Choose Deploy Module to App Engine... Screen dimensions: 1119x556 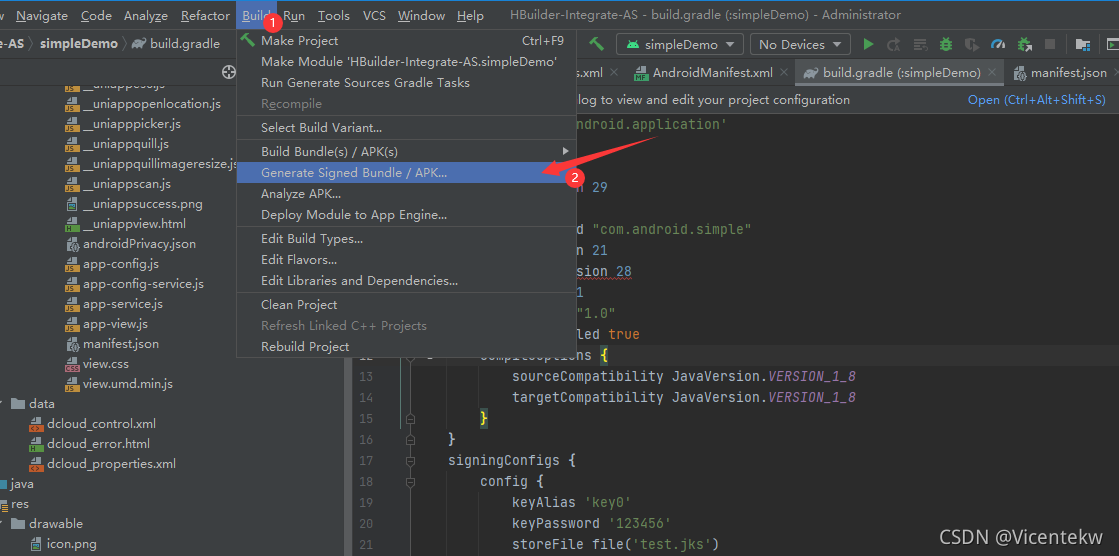click(x=406, y=215)
